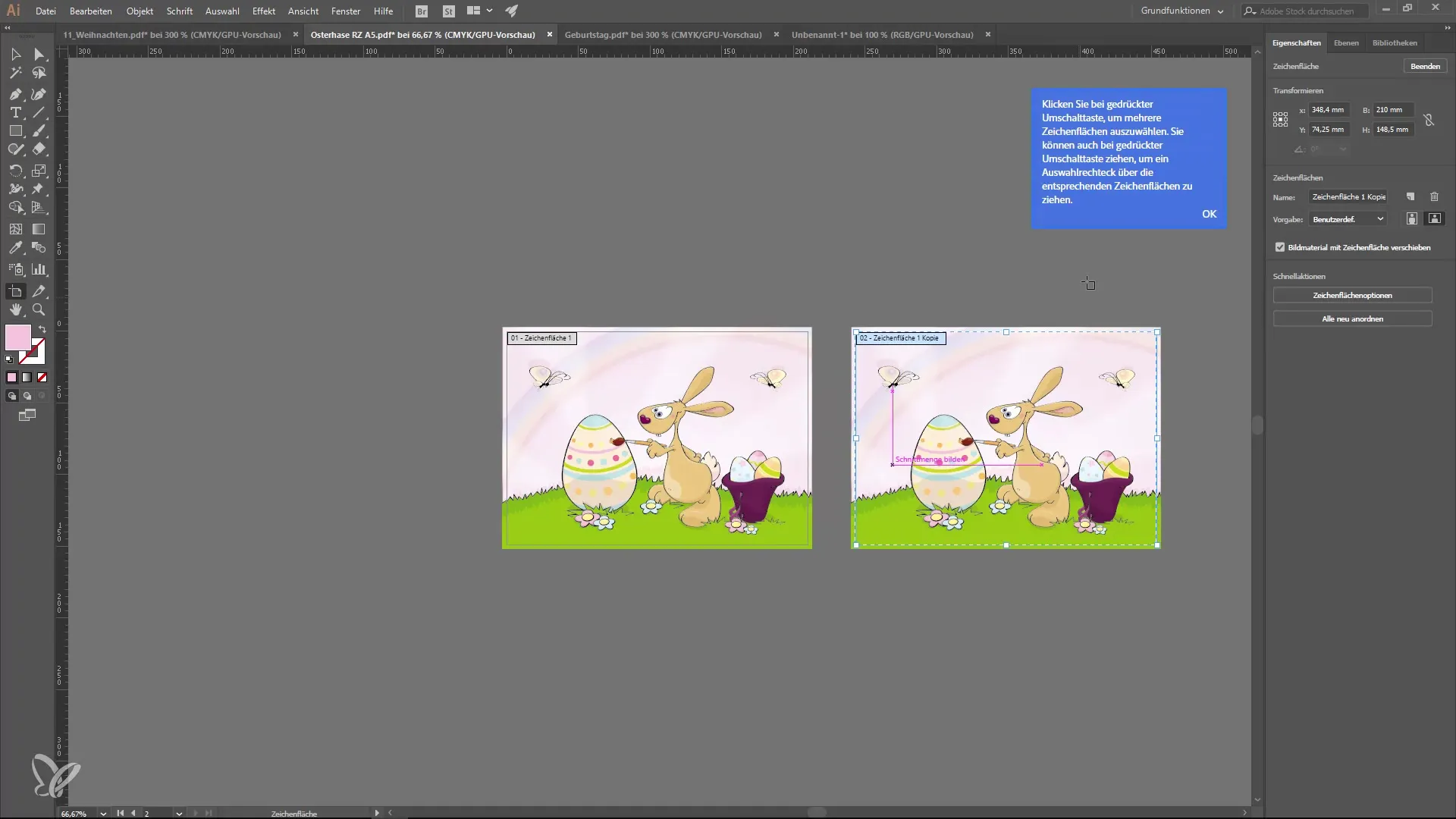This screenshot has height=819, width=1456.
Task: Select the Eraser tool
Action: 39,149
